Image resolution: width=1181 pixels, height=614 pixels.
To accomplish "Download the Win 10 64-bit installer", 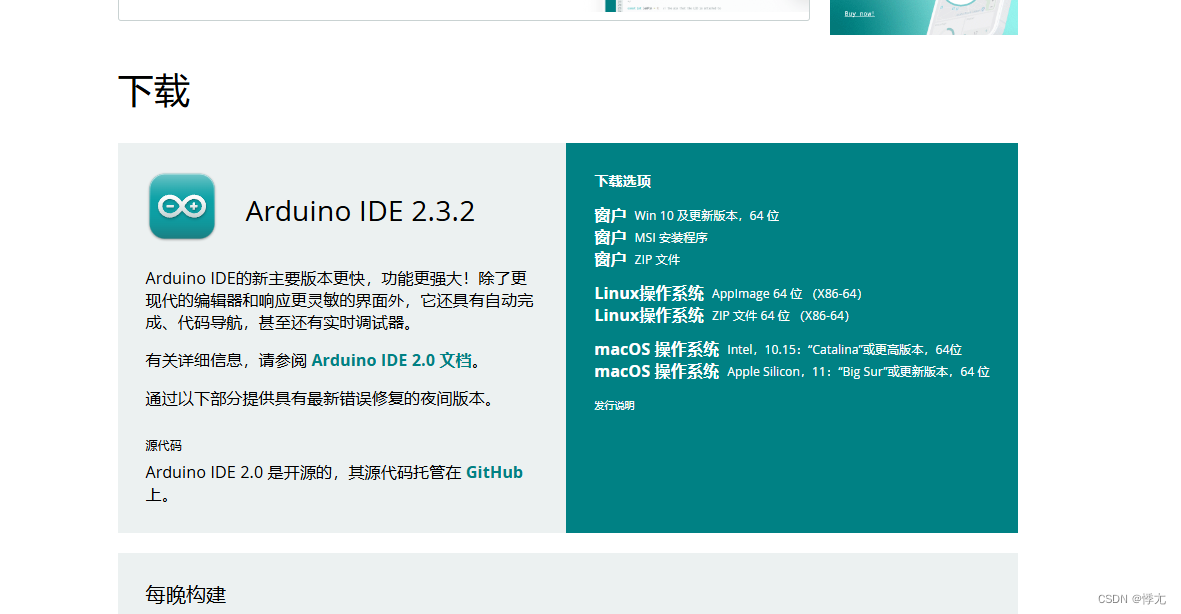I will [x=686, y=215].
